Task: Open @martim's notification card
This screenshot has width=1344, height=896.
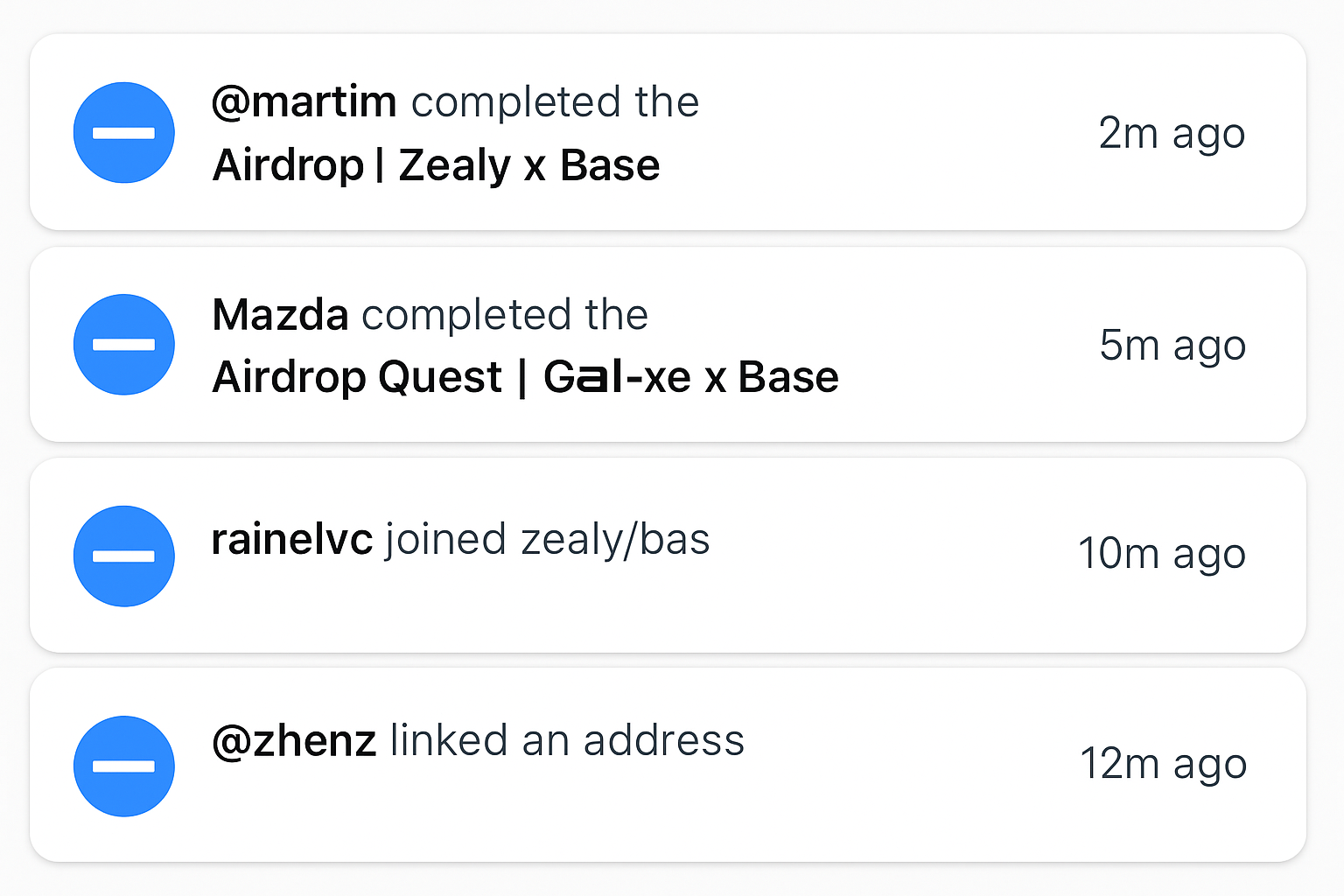Action: pos(875,133)
